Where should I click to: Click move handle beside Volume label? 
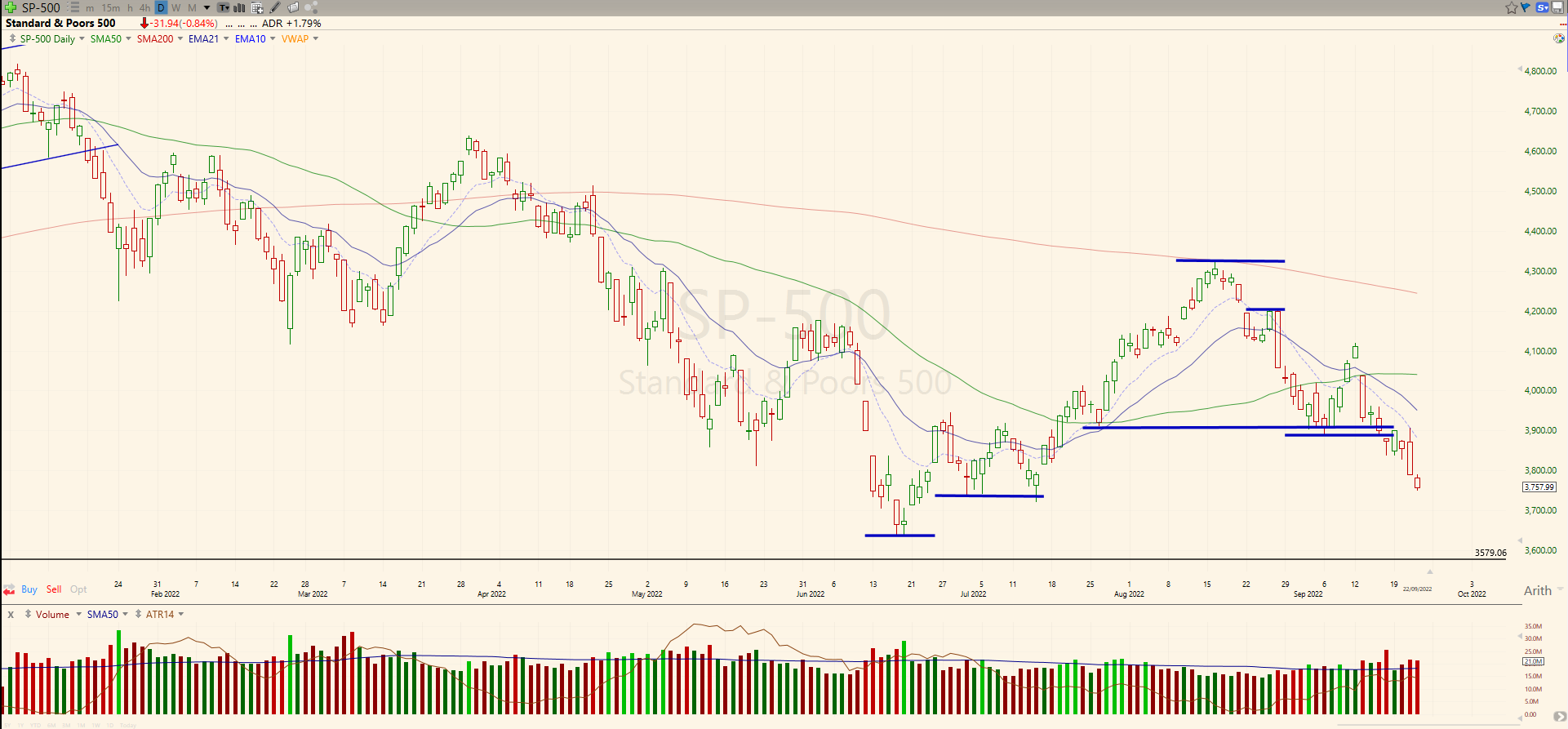click(x=28, y=614)
